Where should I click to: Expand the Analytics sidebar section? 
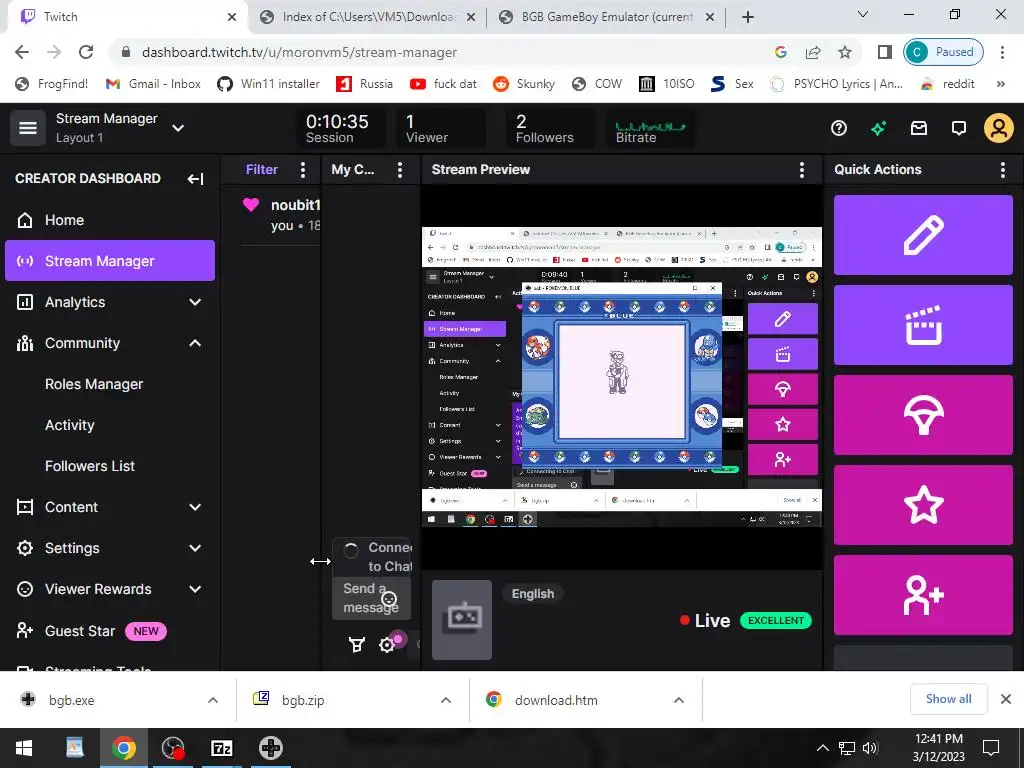195,302
